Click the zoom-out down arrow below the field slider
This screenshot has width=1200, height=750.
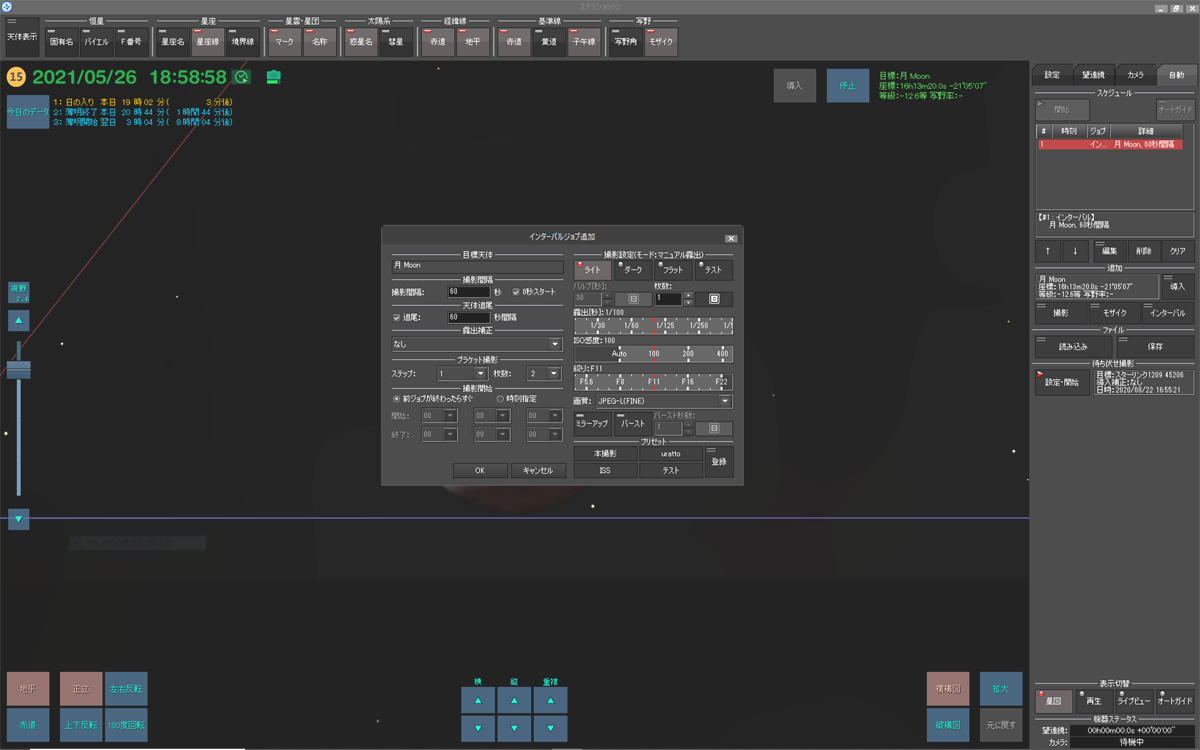19,519
